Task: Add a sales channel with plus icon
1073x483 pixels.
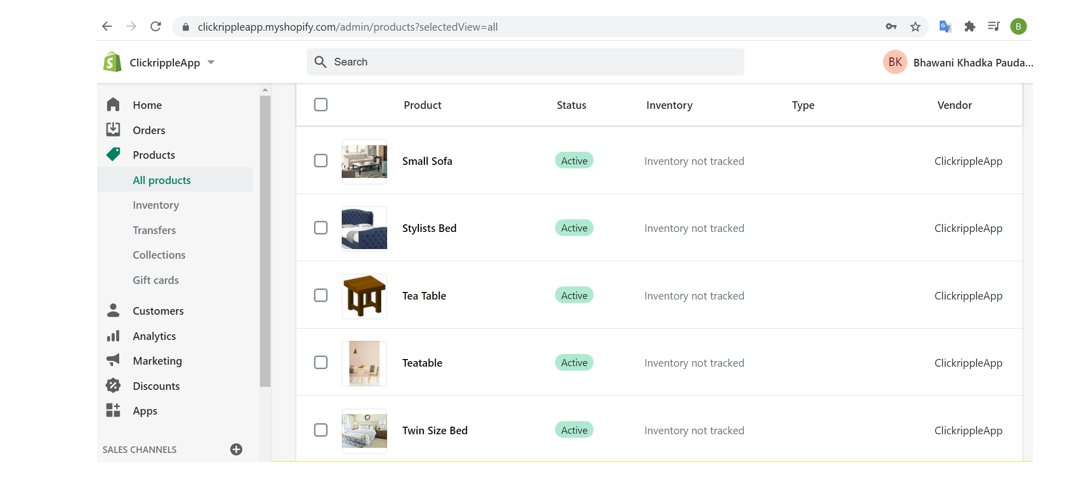Action: point(236,450)
